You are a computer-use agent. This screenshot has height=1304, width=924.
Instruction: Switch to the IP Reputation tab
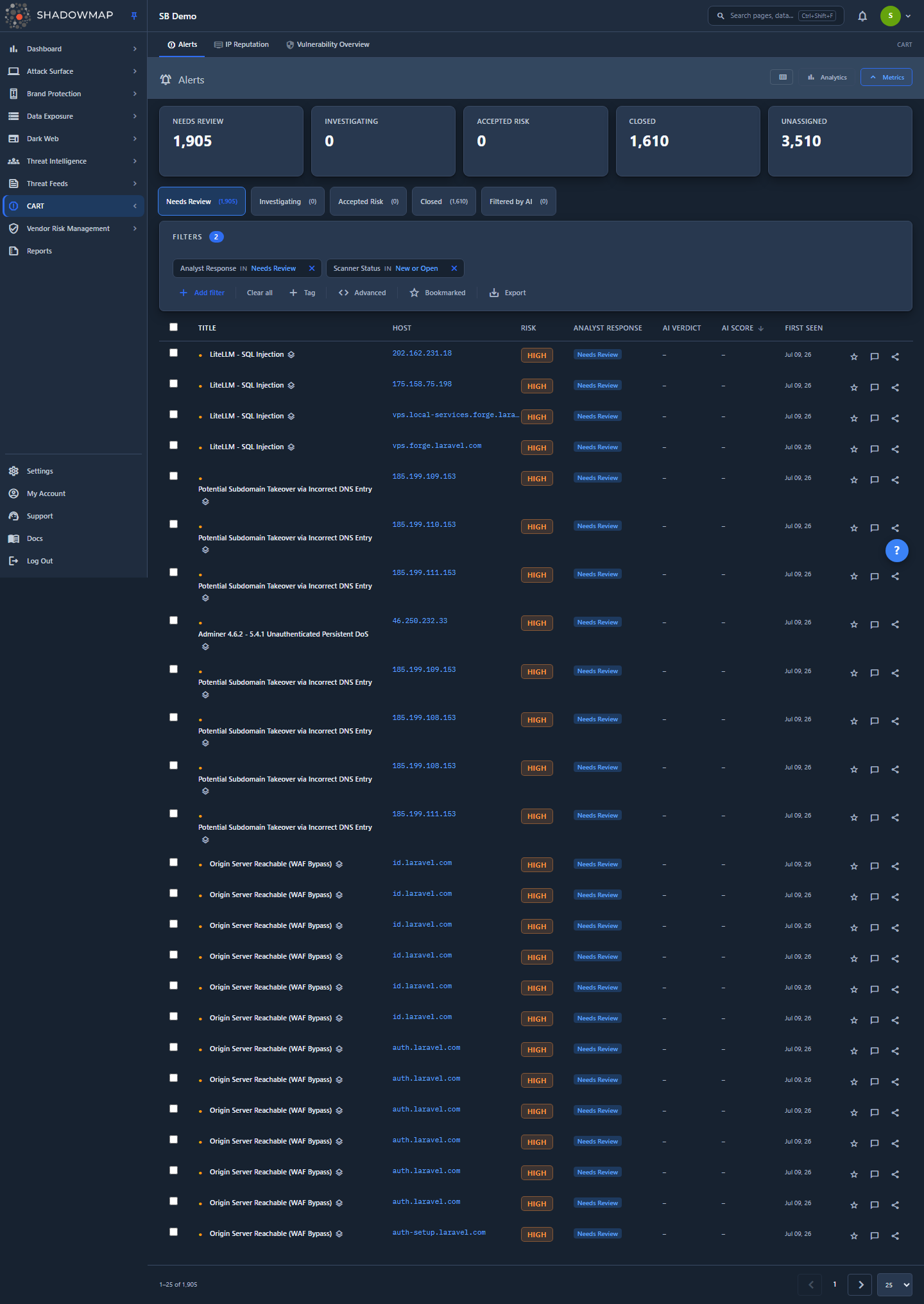click(x=242, y=45)
